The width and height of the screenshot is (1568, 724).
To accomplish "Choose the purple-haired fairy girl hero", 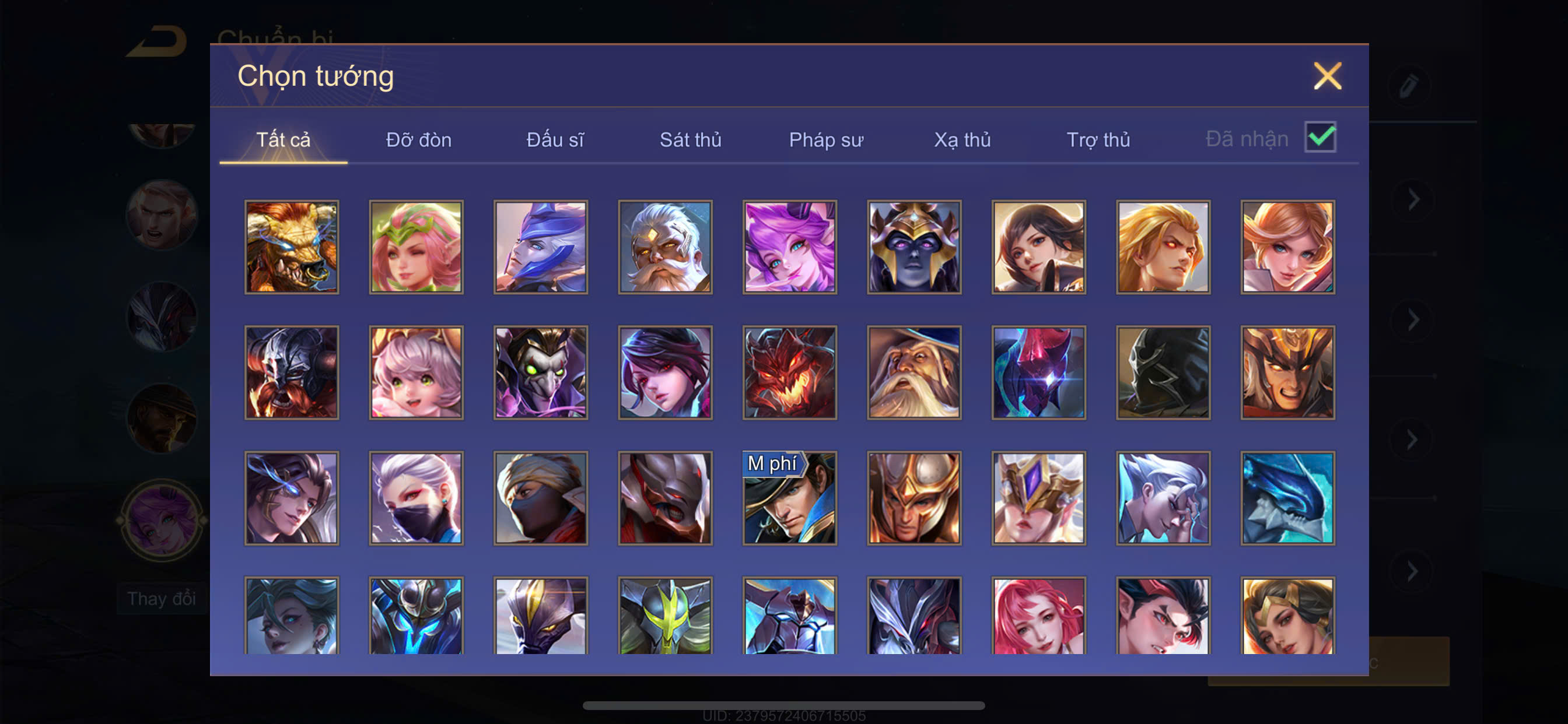I will pyautogui.click(x=789, y=247).
